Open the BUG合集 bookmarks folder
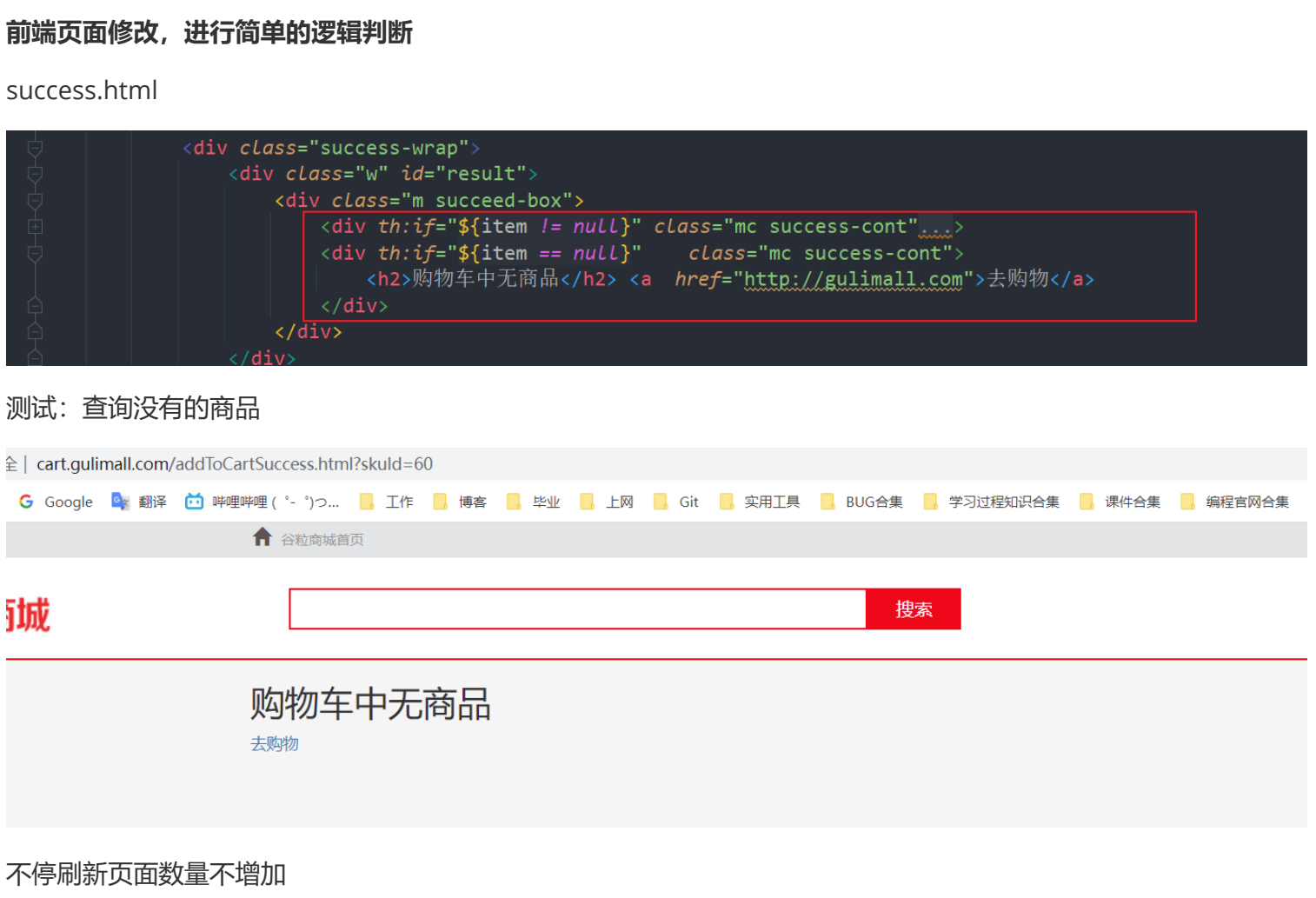 coord(862,502)
